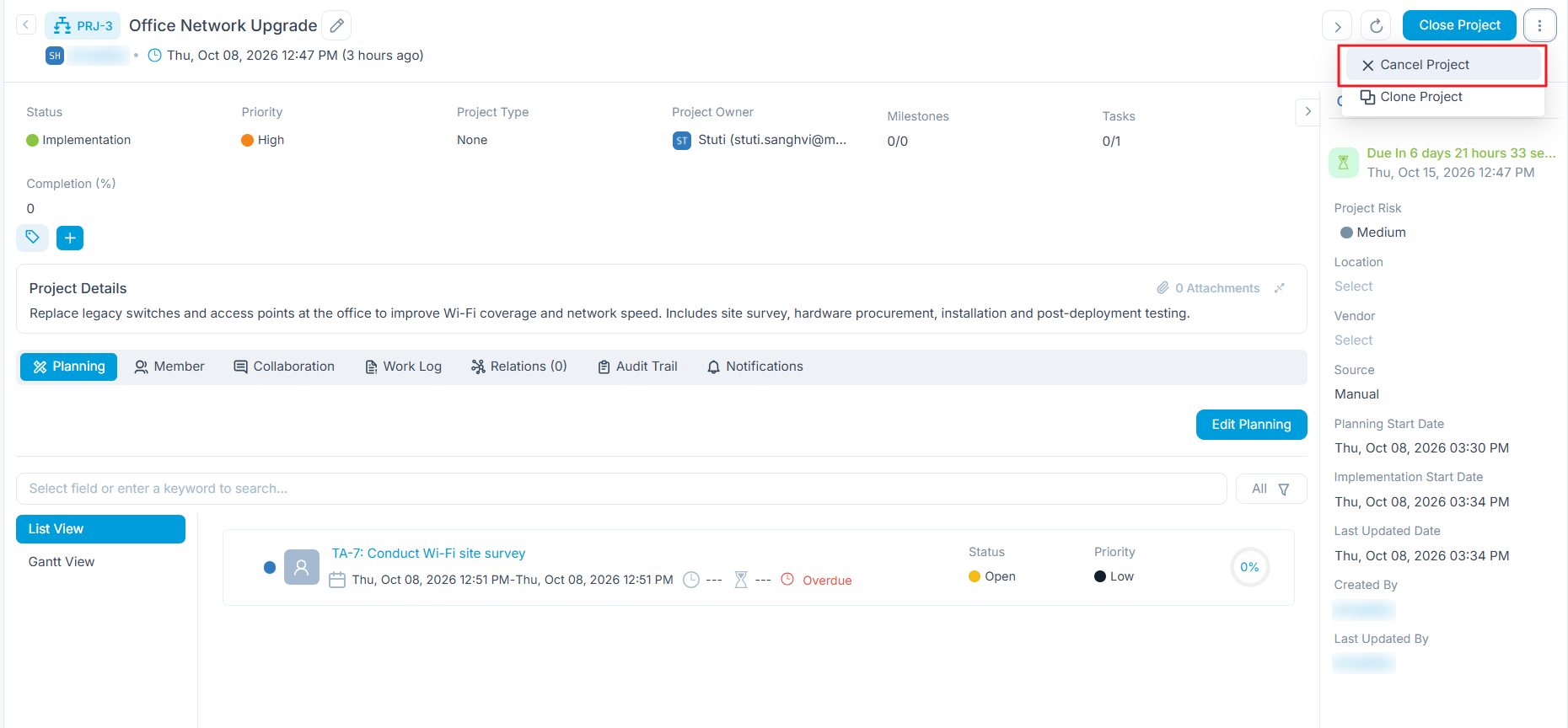Click the assignee avatar of task TA-7
Screen dimensions: 1568x728
(x=302, y=567)
